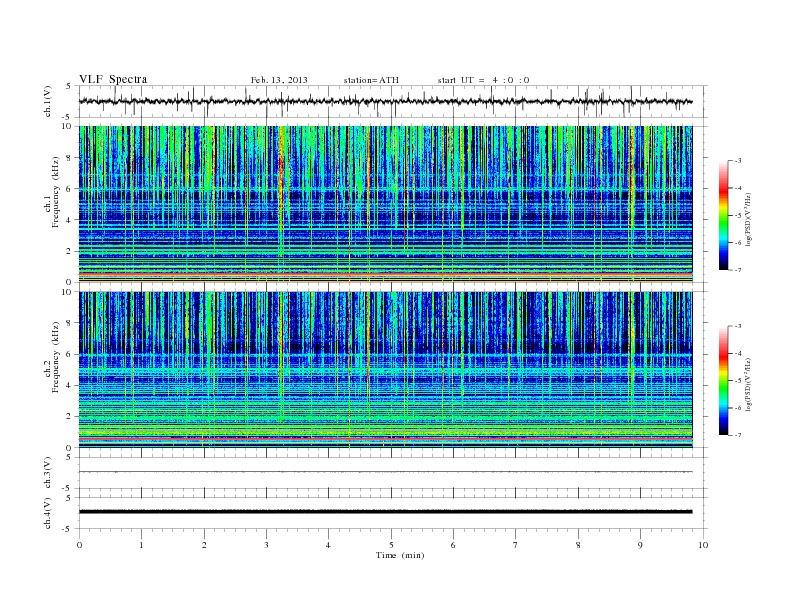Click the "station=ATH" header label

371,80
